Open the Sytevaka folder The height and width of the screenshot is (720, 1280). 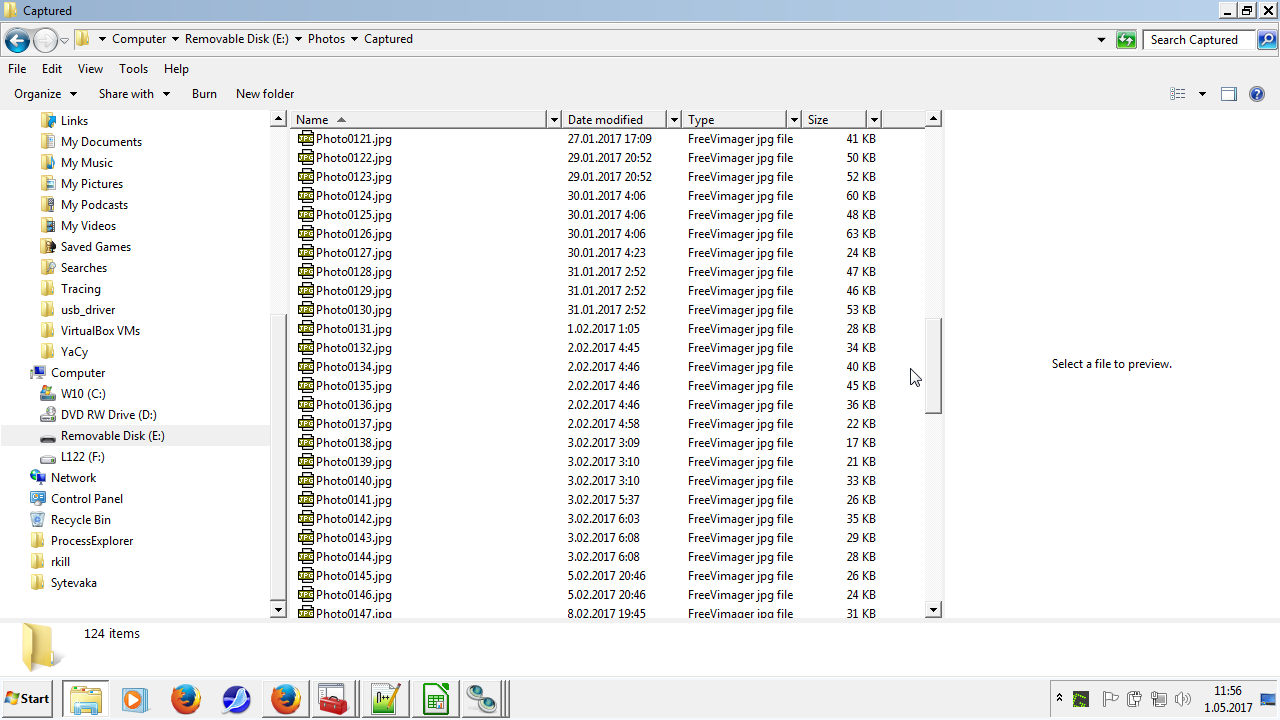[74, 583]
